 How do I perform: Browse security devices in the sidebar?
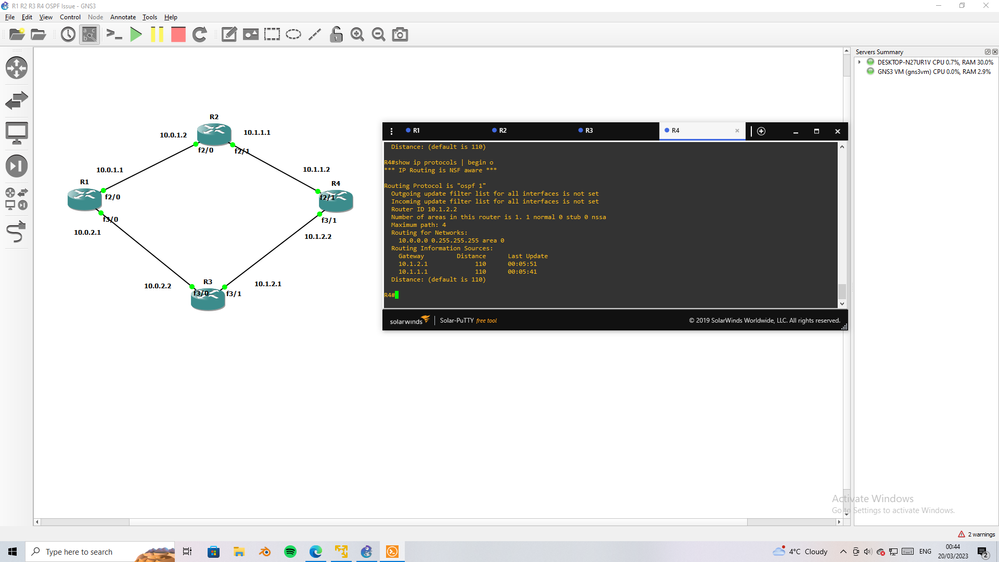click(17, 166)
